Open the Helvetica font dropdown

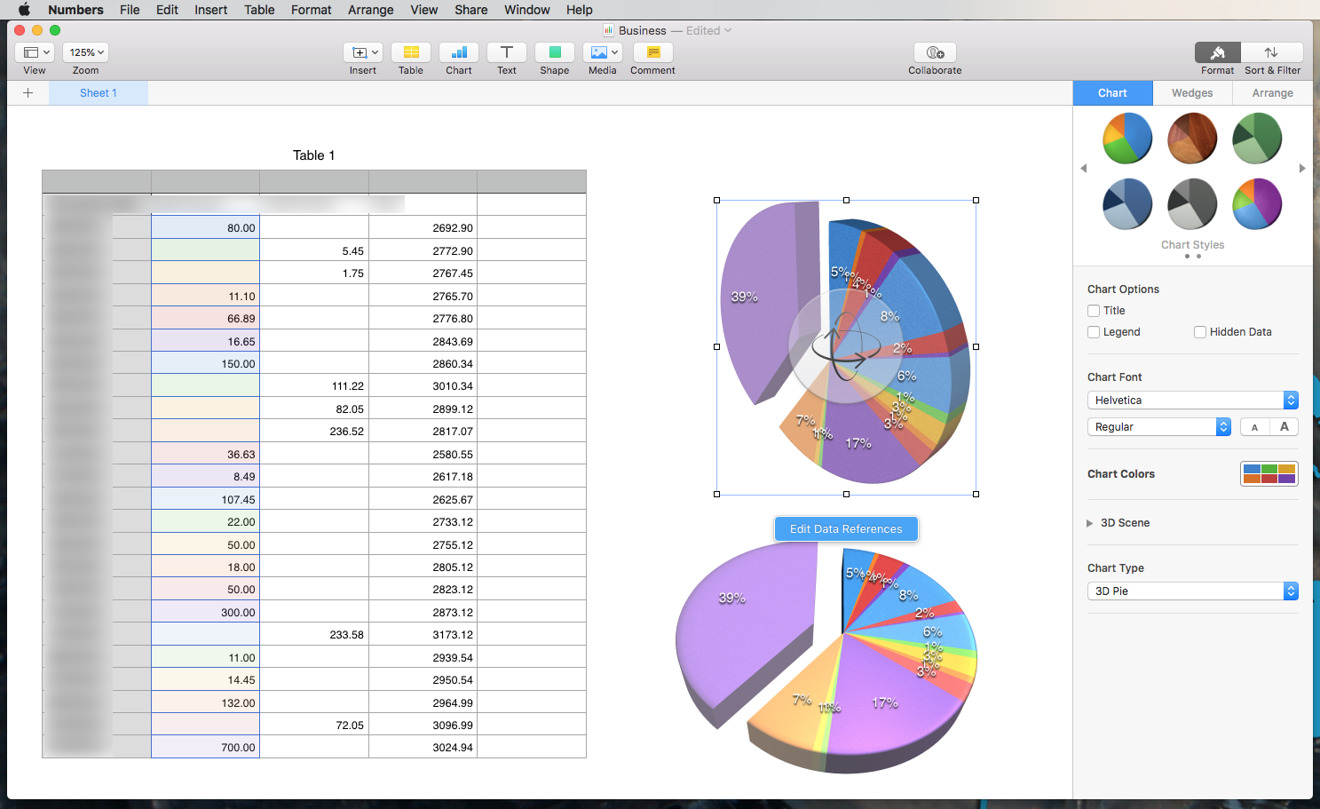(1192, 399)
